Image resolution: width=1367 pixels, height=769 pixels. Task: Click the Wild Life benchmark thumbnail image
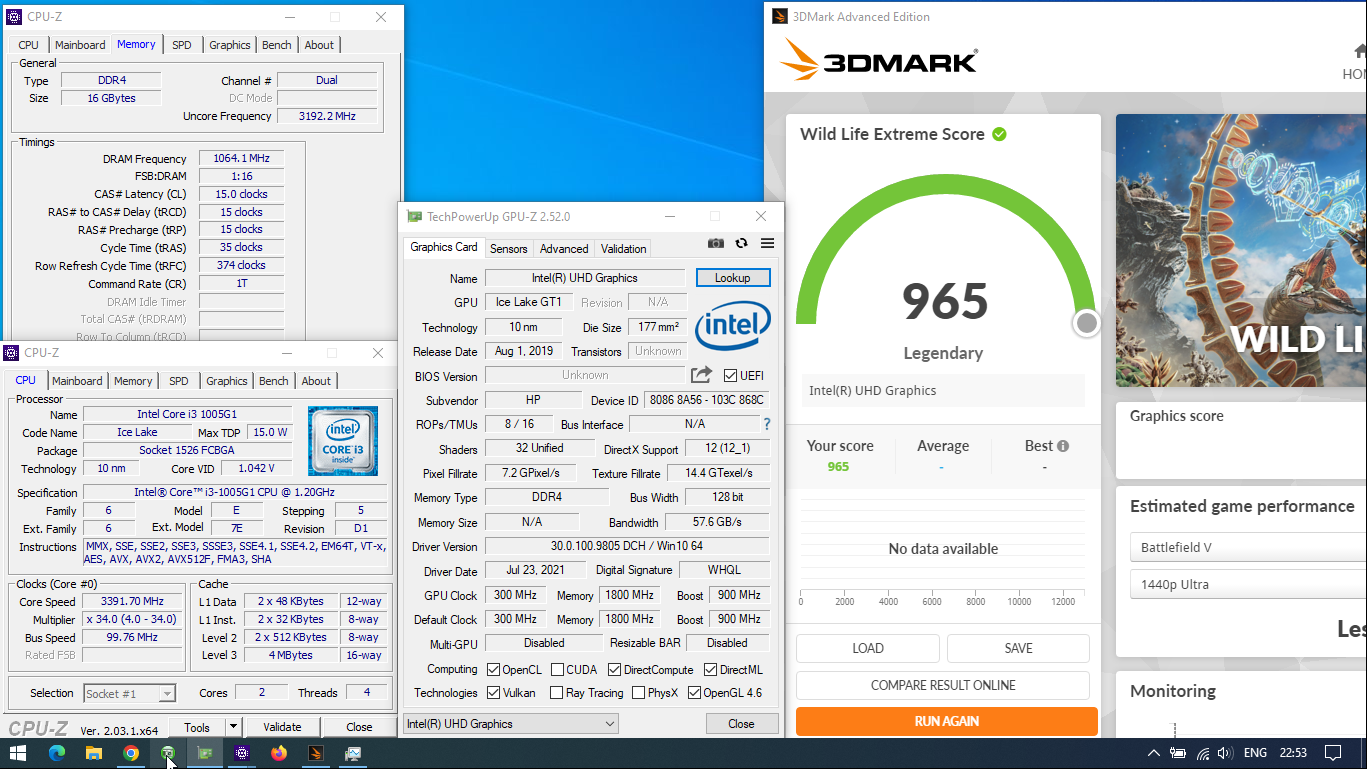point(1241,250)
